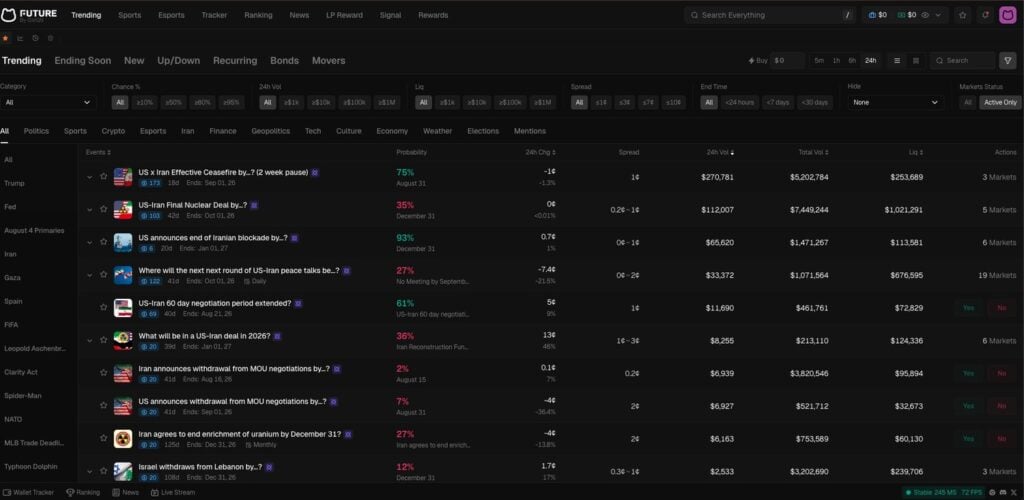Open Live Stream in the bottom bar
Image resolution: width=1024 pixels, height=500 pixels.
173,493
